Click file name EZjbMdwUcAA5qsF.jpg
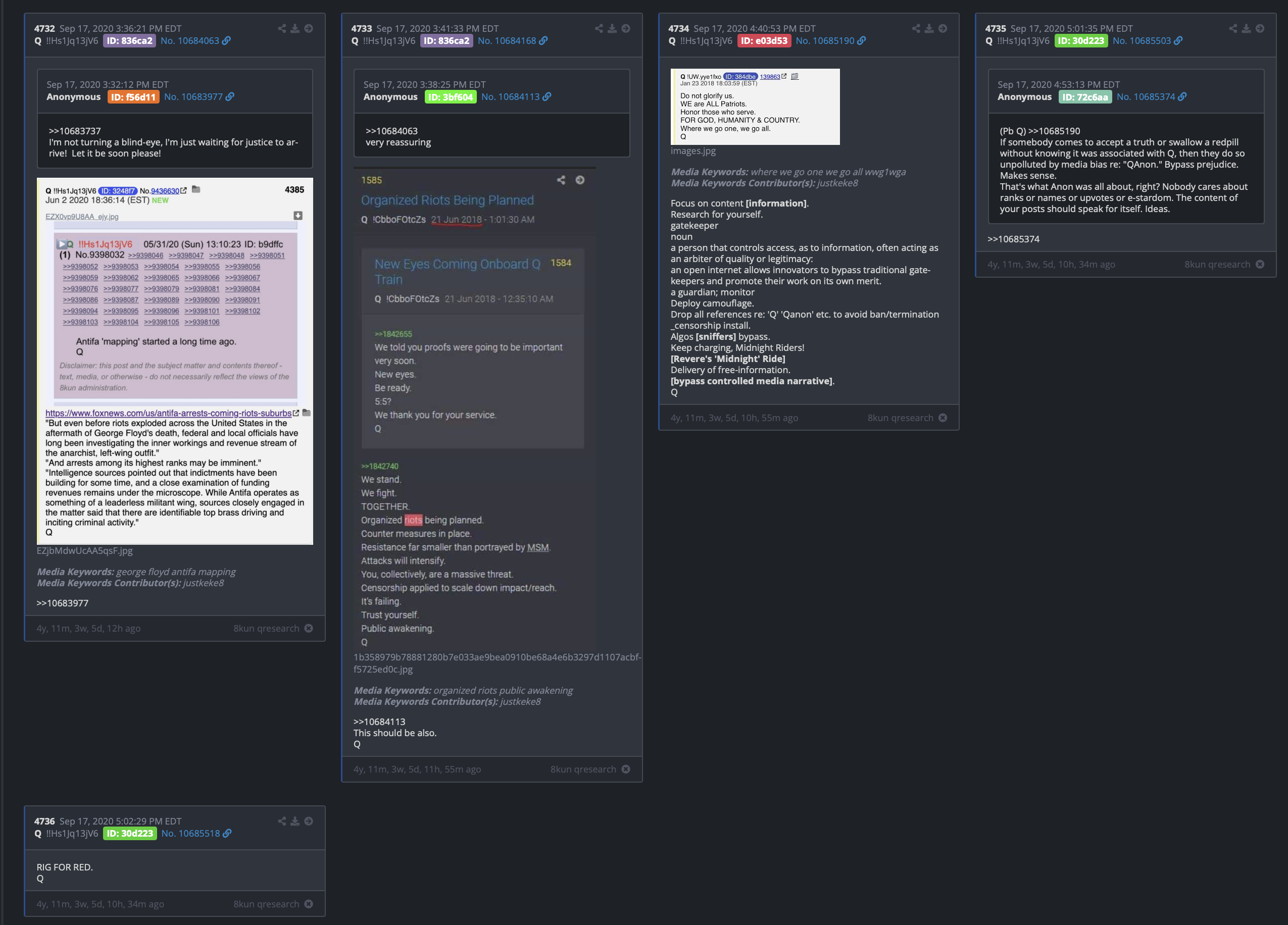 pos(85,551)
